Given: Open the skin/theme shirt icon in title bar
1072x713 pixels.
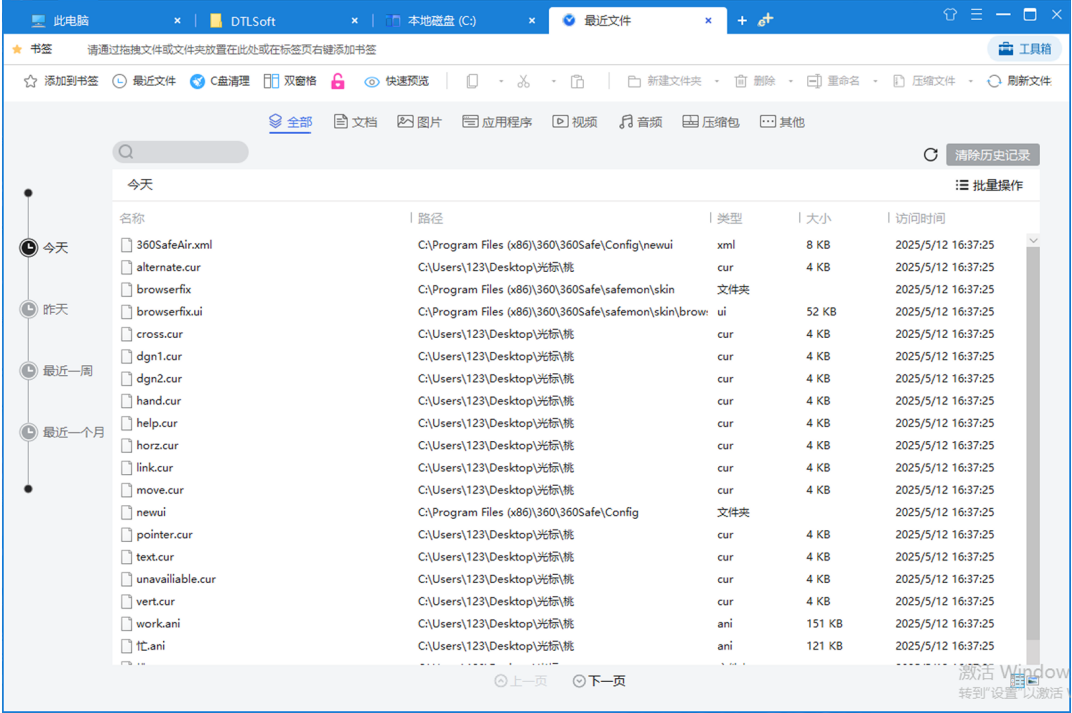Looking at the screenshot, I should point(949,15).
